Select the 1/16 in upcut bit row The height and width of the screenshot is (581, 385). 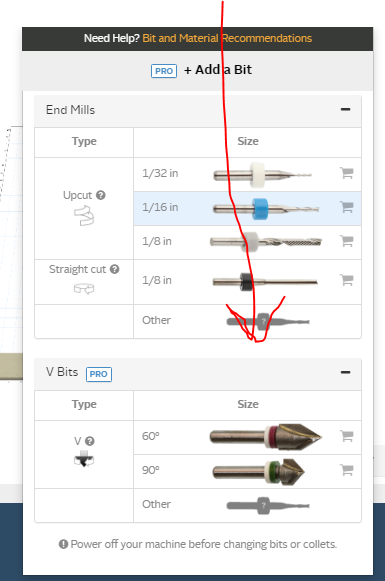point(247,209)
